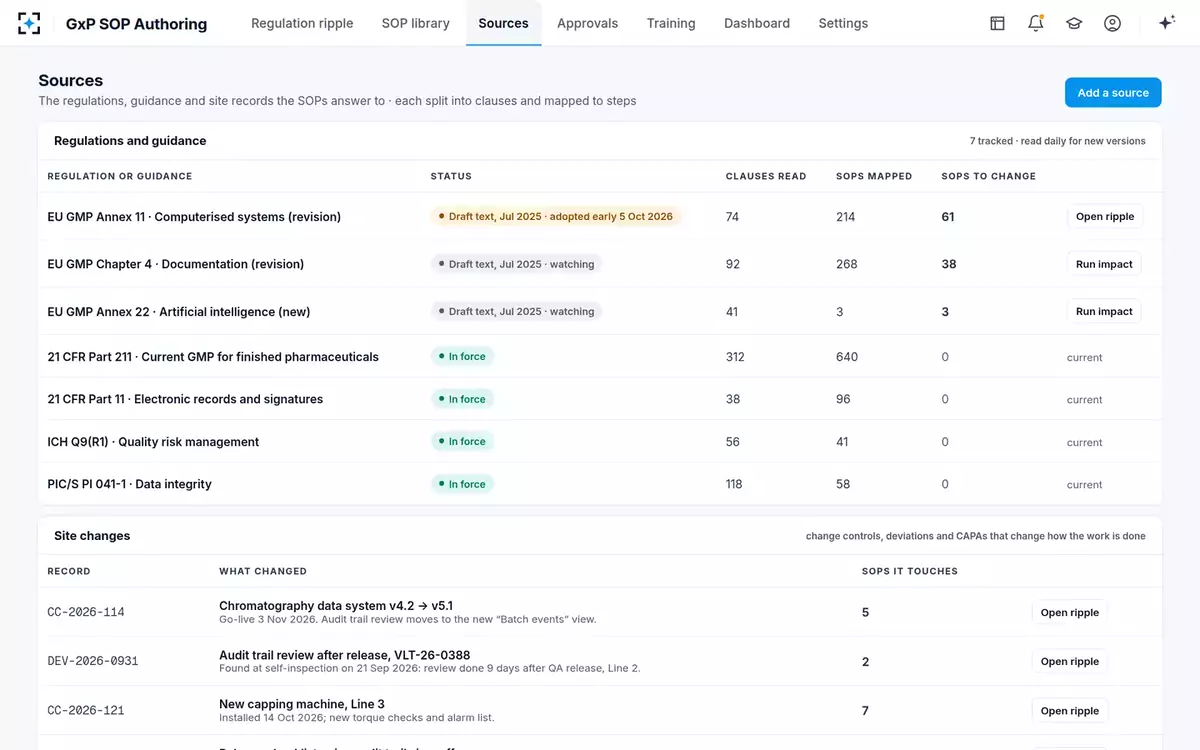
Task: Click '7 tracked · read daily' note
Action: (1058, 141)
